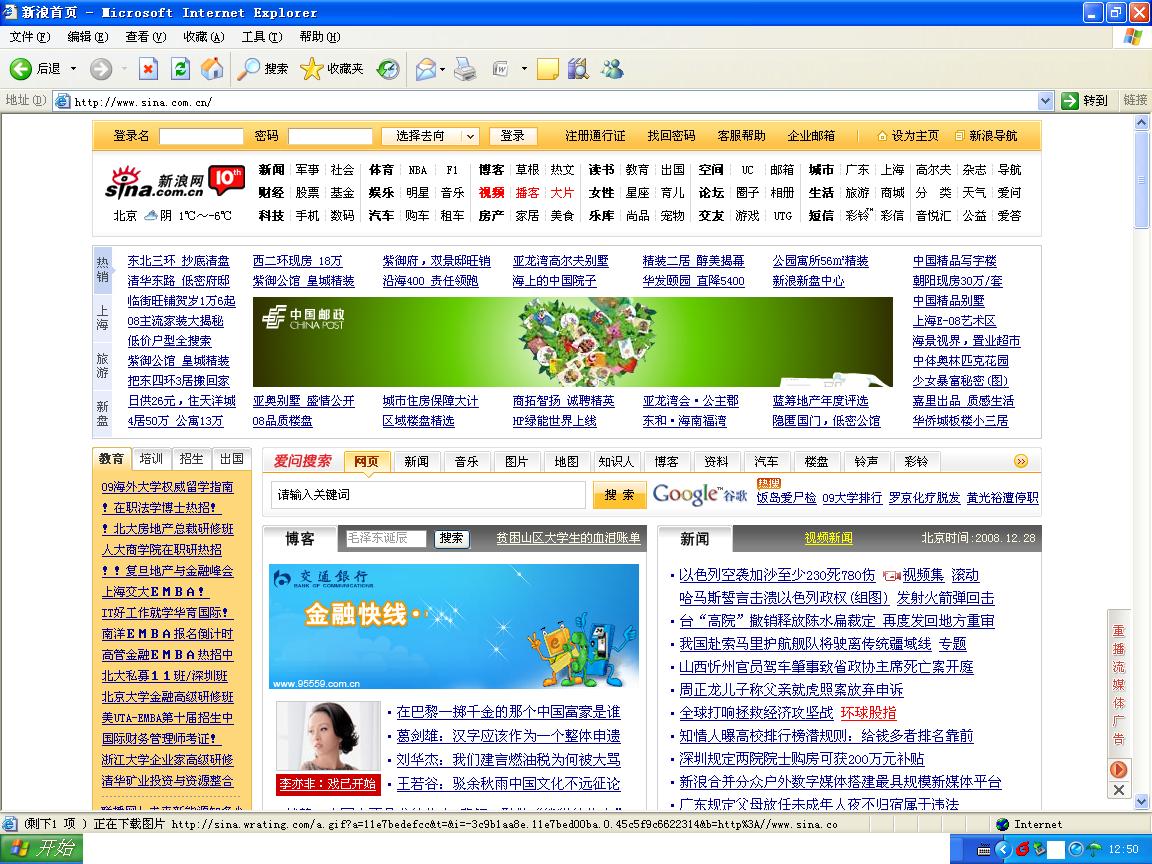The height and width of the screenshot is (864, 1152).
Task: Switch to the 培训 tab
Action: (151, 458)
